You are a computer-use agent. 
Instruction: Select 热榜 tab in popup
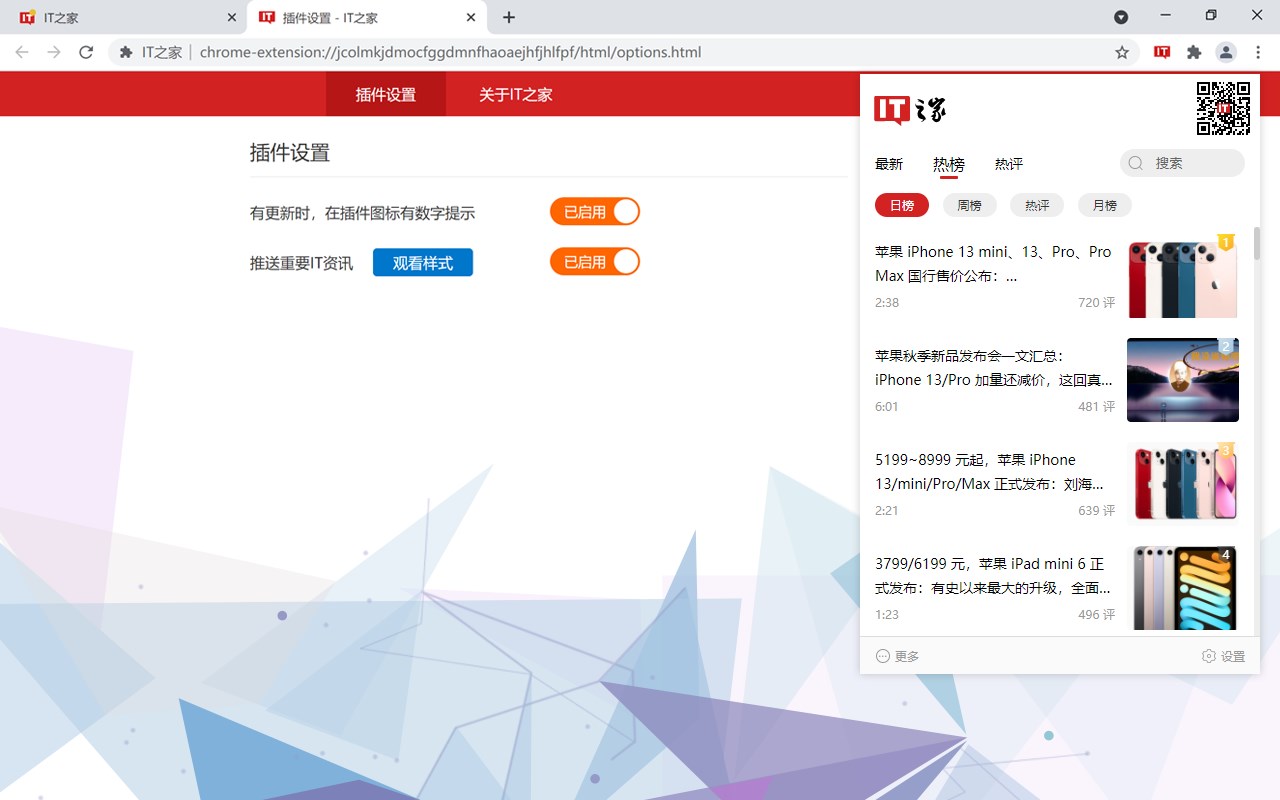949,164
